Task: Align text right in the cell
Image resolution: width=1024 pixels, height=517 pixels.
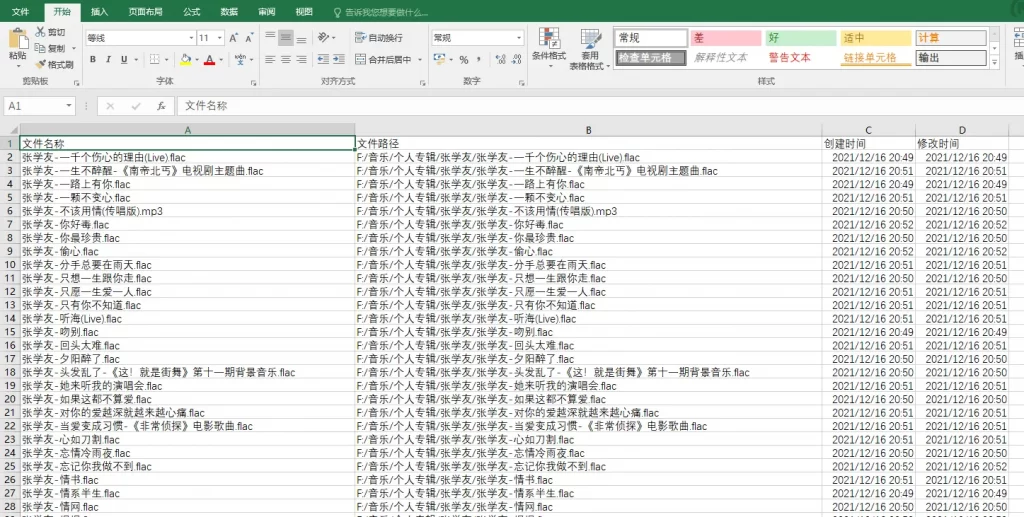Action: (301, 59)
